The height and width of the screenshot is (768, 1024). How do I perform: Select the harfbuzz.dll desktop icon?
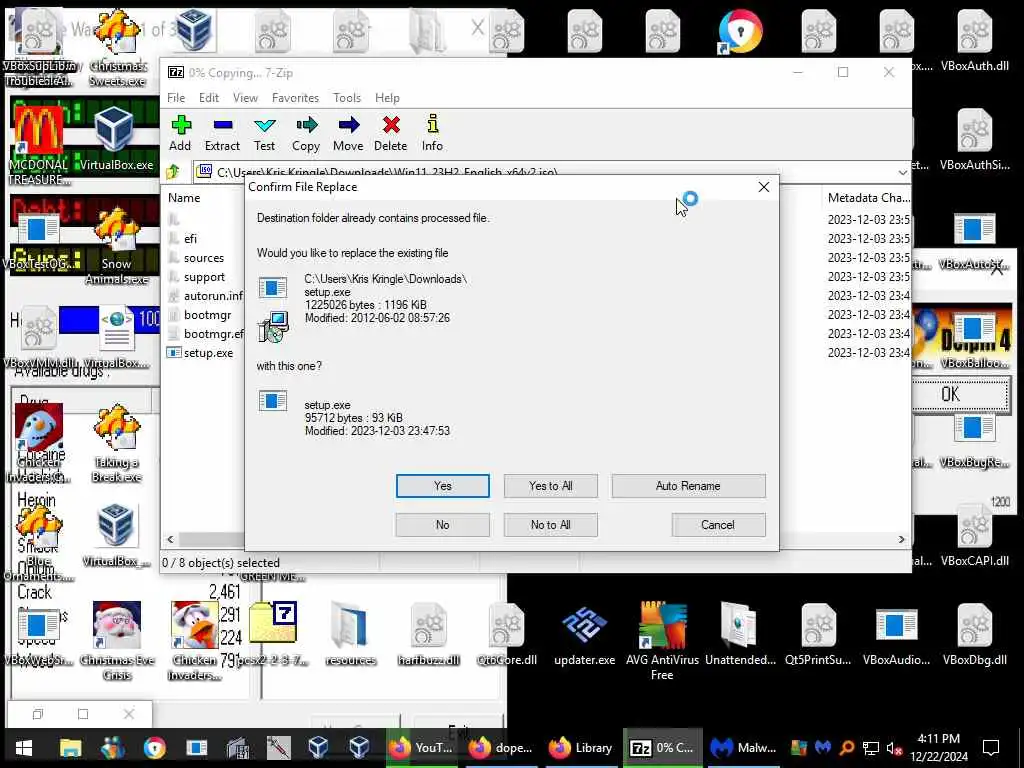pyautogui.click(x=428, y=633)
